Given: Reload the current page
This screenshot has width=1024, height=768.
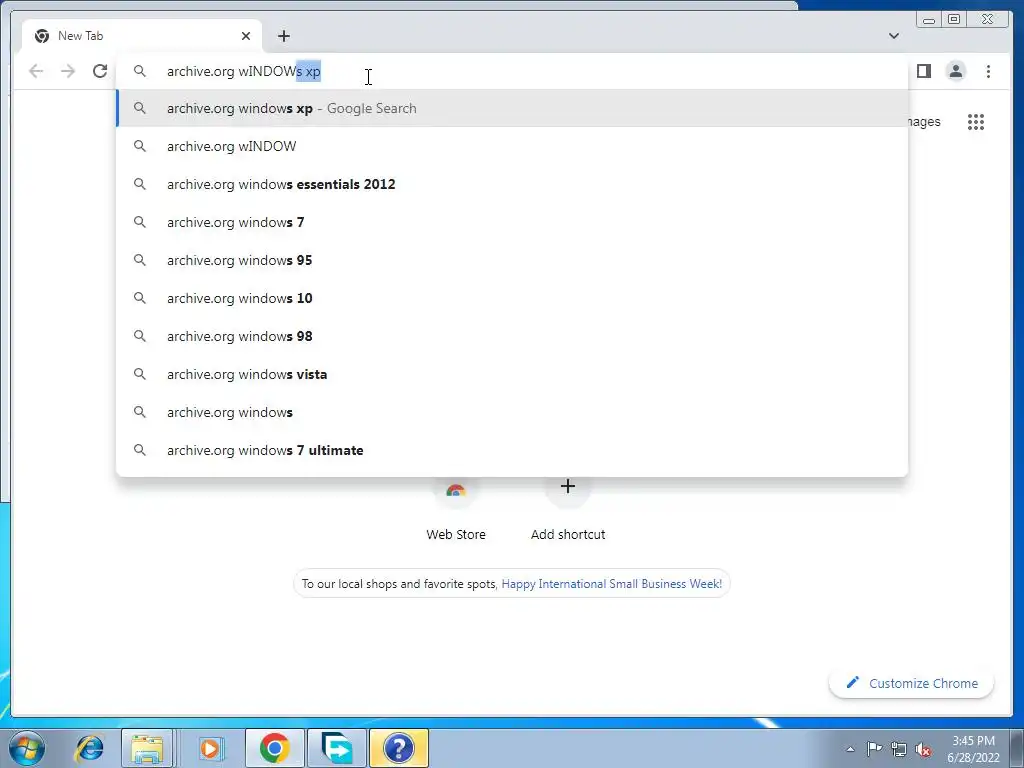Looking at the screenshot, I should click(x=100, y=71).
